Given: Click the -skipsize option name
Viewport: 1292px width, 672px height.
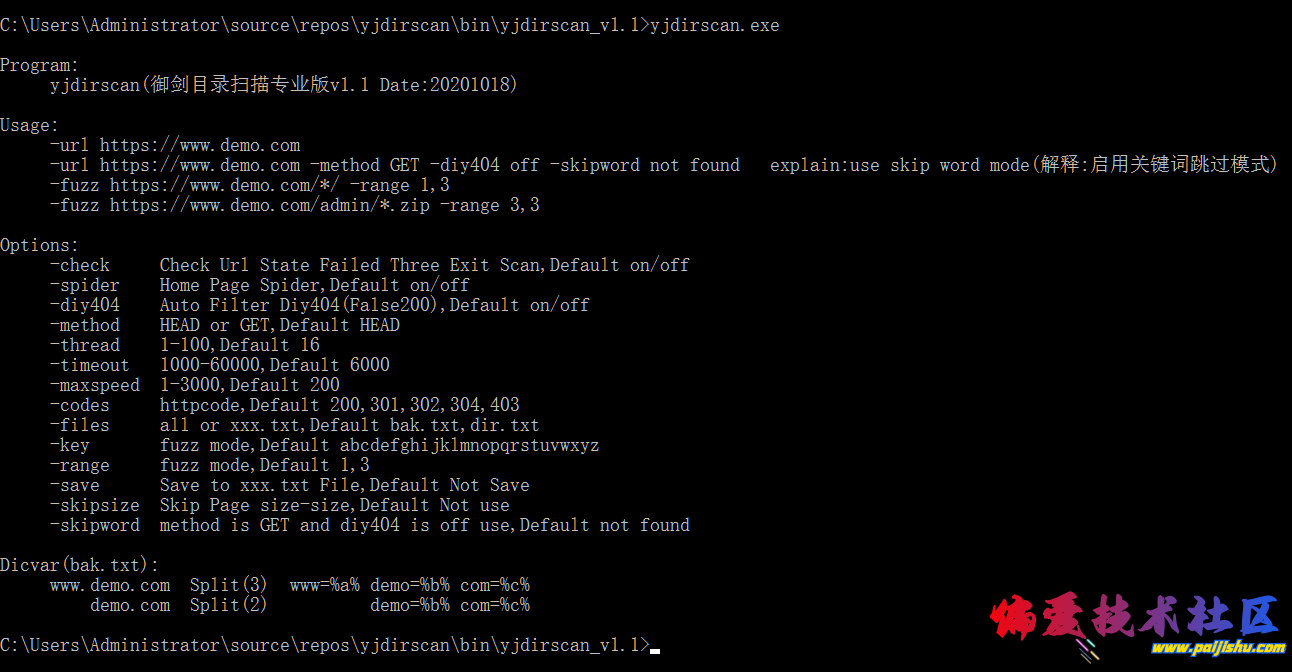Looking at the screenshot, I should point(94,505).
